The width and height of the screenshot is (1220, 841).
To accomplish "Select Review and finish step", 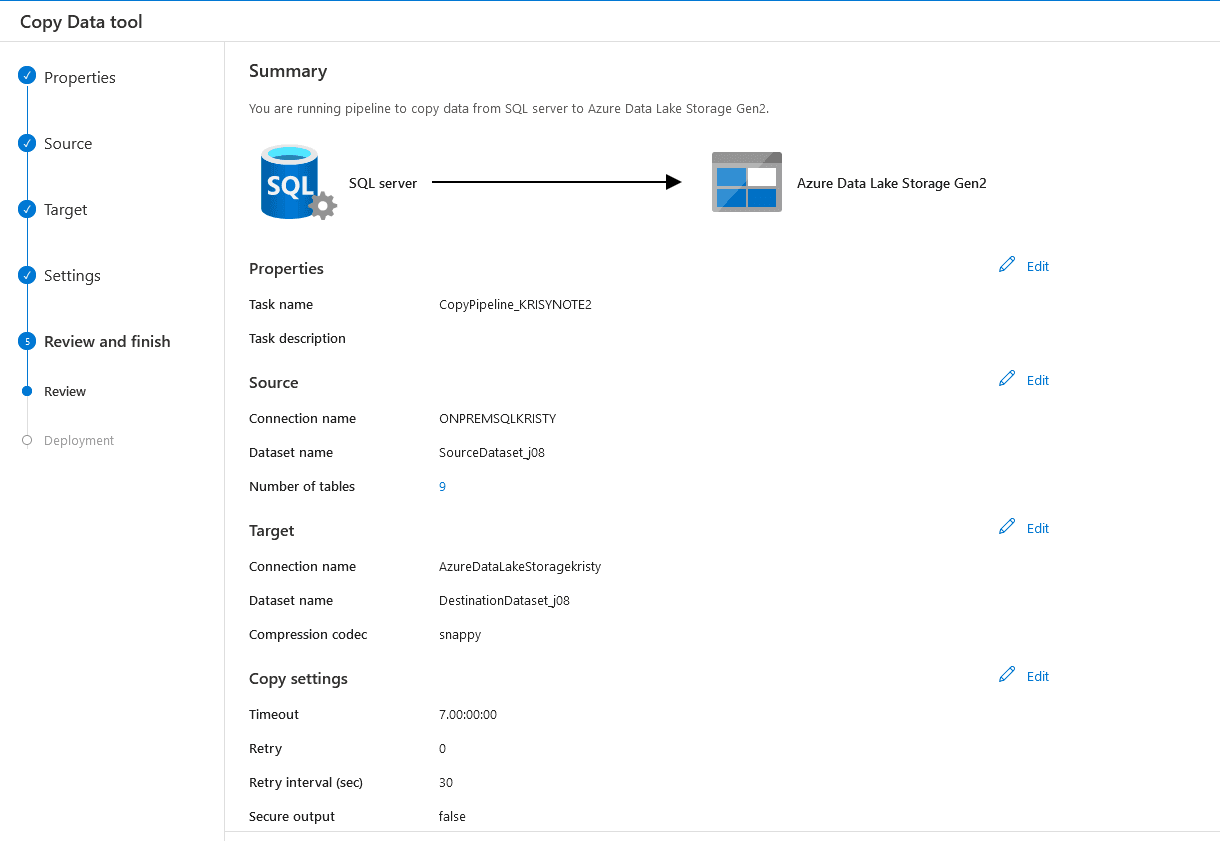I will point(107,342).
